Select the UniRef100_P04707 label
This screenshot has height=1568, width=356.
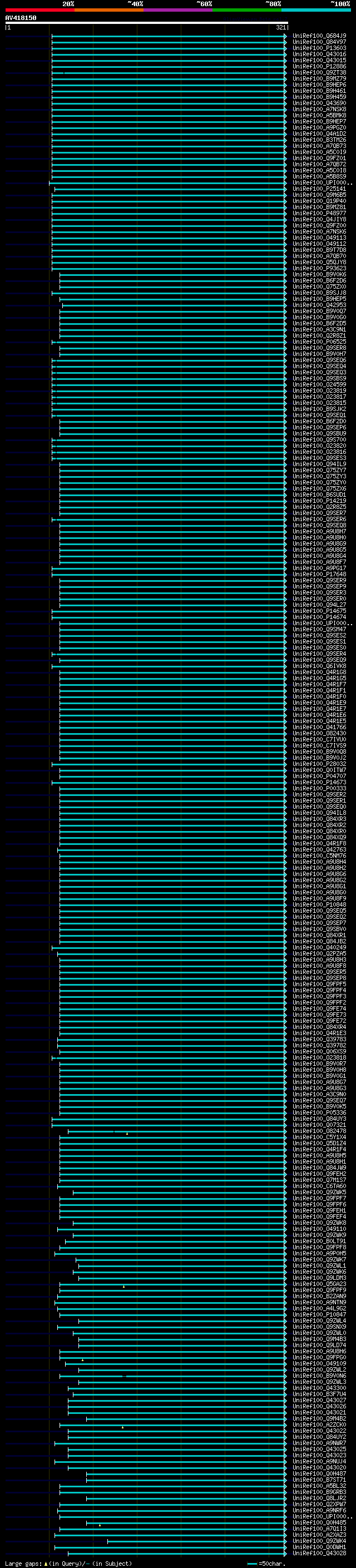(319, 776)
